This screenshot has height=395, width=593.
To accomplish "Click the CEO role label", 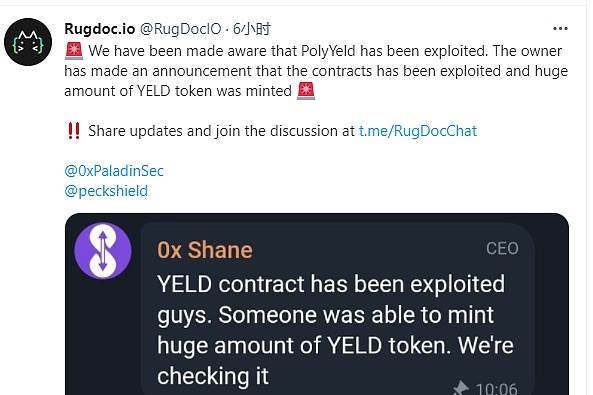I will tap(502, 249).
